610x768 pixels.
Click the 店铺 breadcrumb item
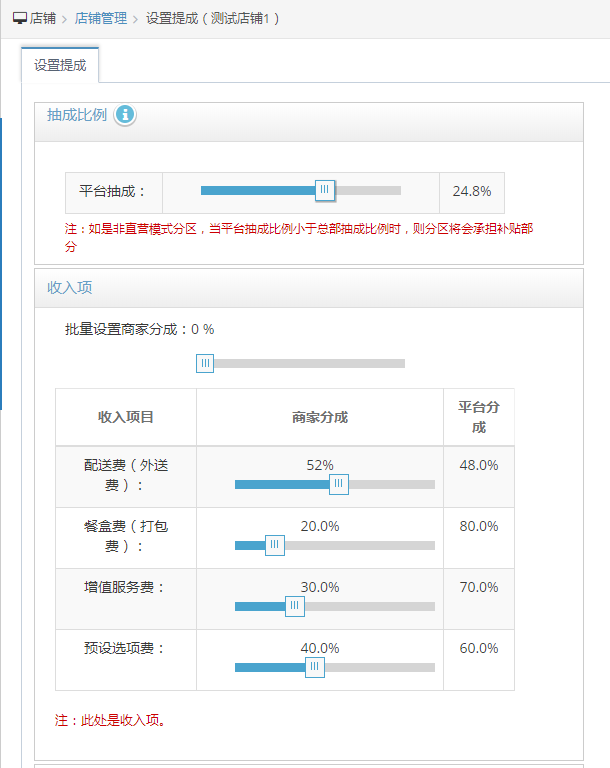pos(43,19)
